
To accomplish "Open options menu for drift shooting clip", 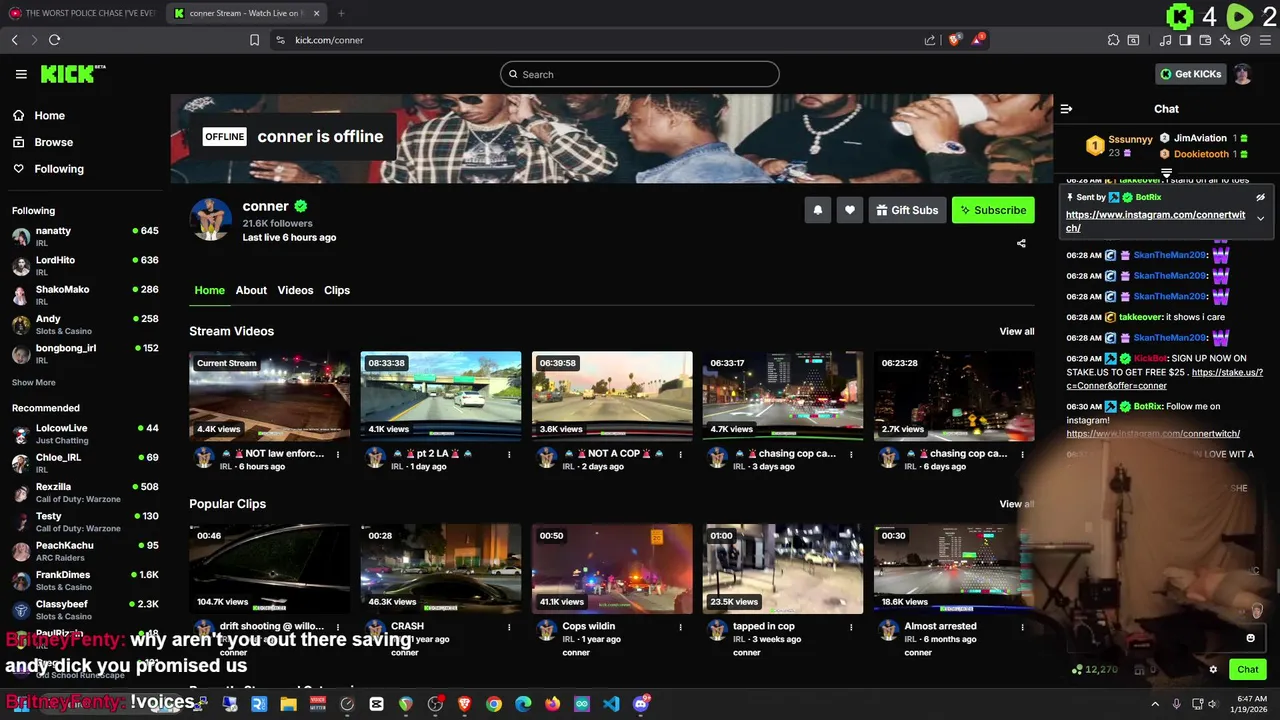I will [x=338, y=627].
